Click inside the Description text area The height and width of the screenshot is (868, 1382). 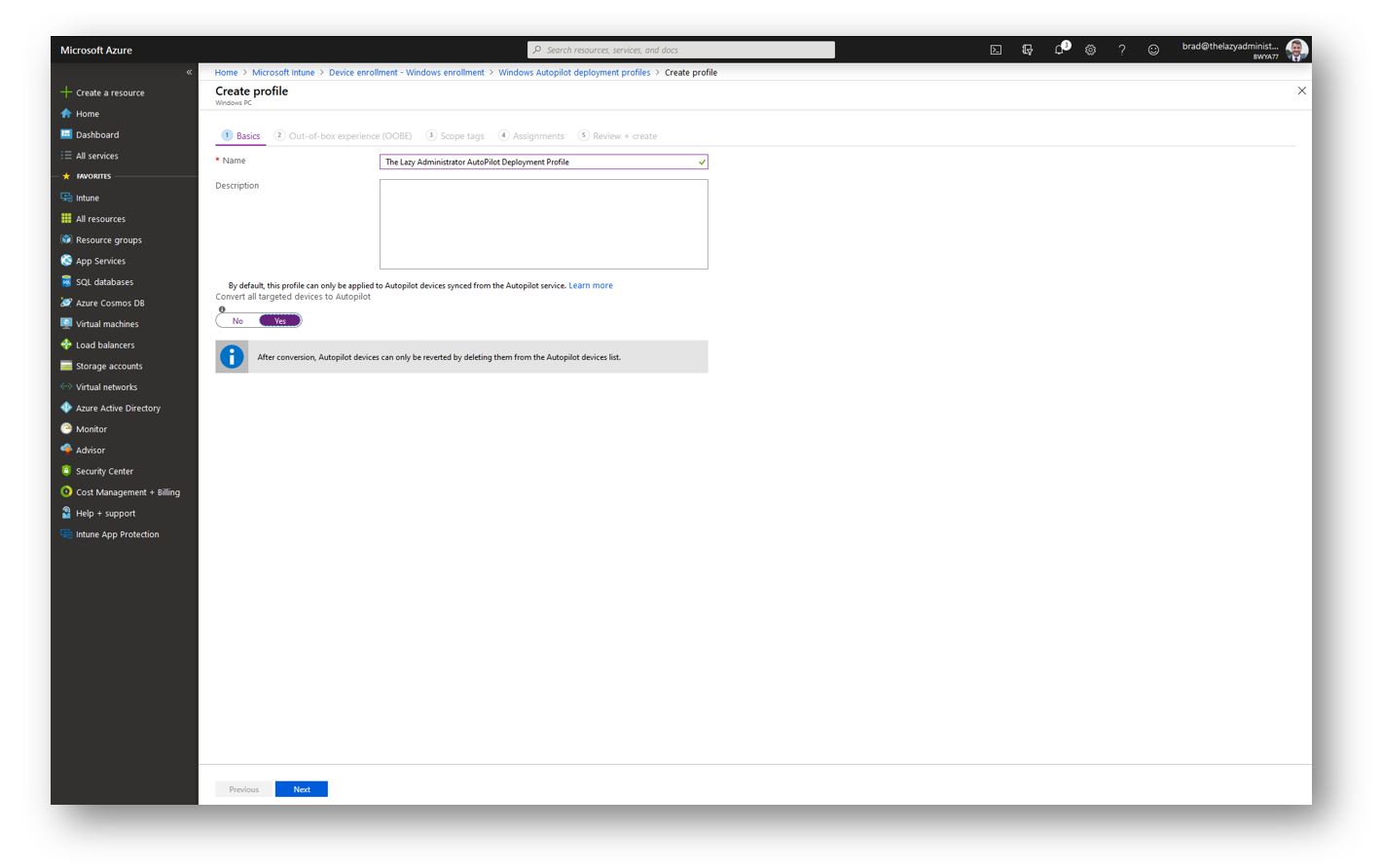click(x=543, y=224)
